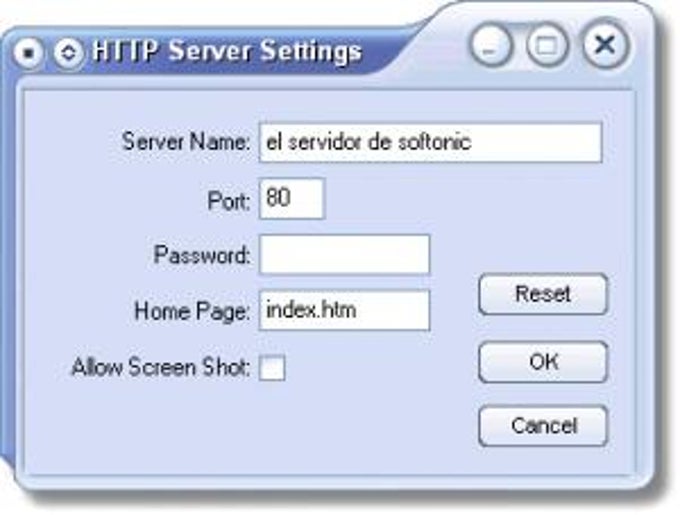Viewport: 680px width, 515px height.
Task: Click the Password label
Action: [202, 254]
